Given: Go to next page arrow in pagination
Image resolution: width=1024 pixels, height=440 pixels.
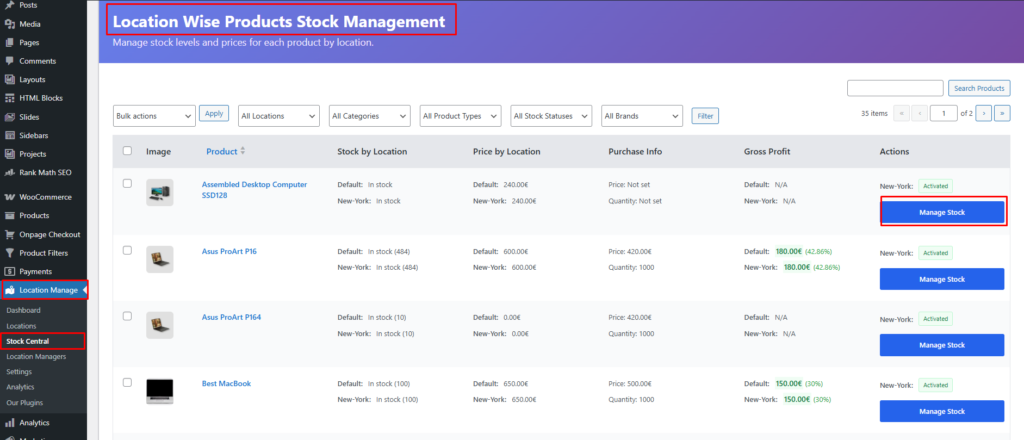Looking at the screenshot, I should 983,114.
